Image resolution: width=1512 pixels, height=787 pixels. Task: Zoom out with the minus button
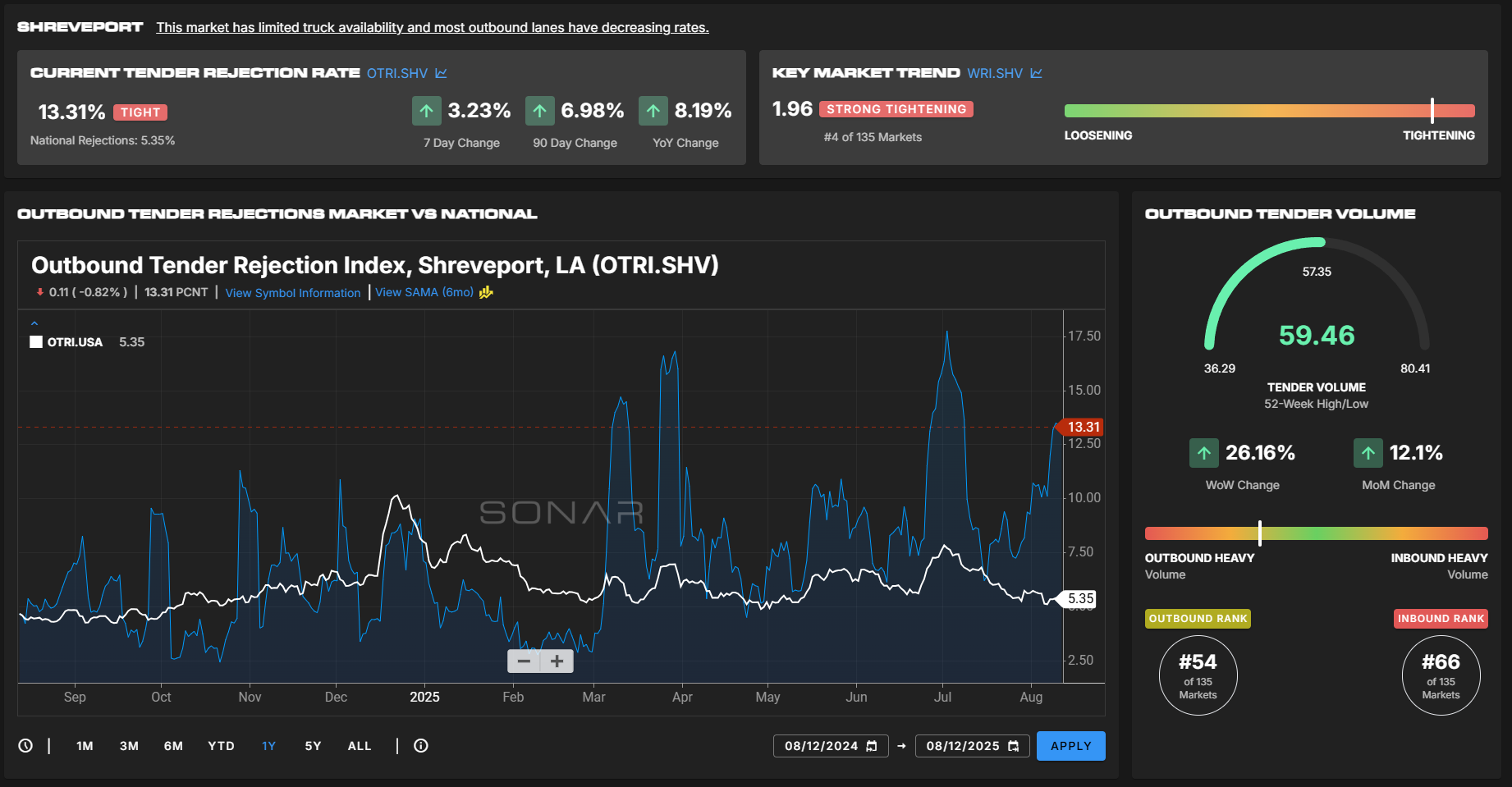click(524, 661)
